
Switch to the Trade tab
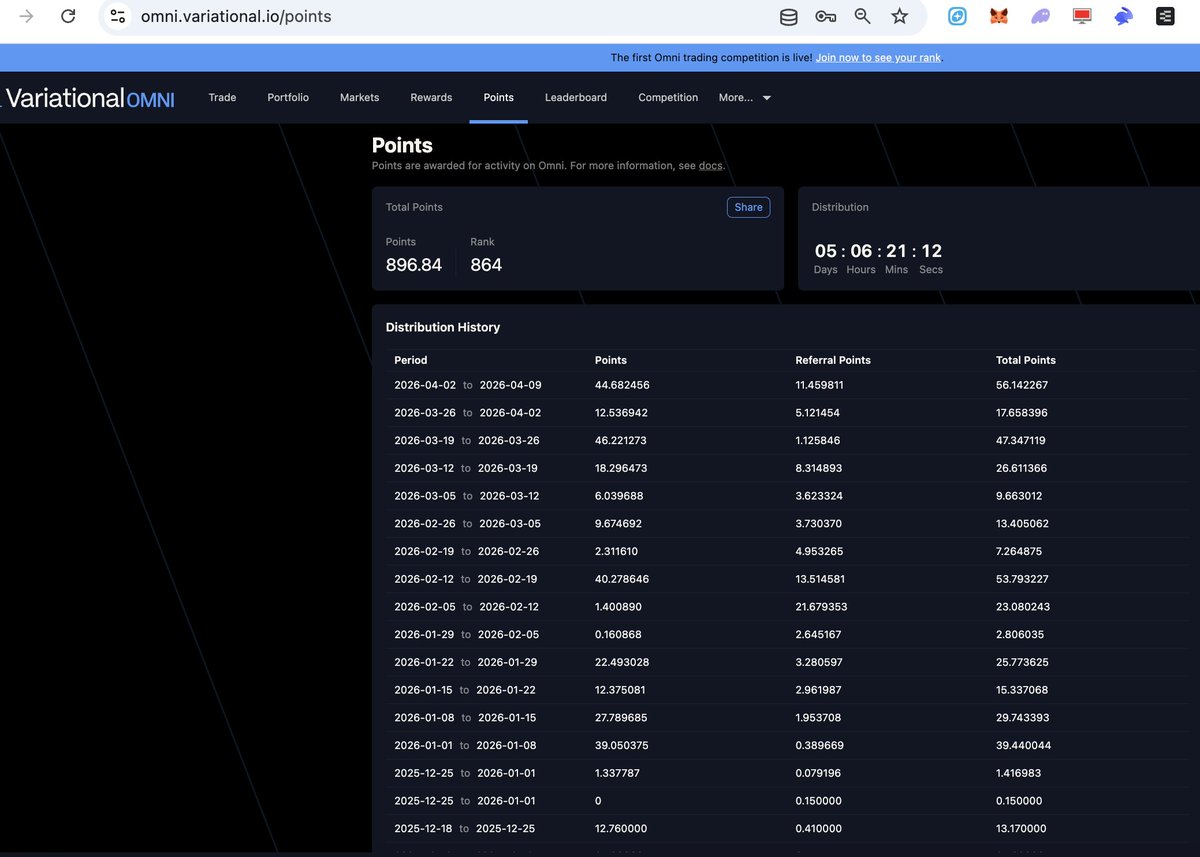tap(222, 97)
